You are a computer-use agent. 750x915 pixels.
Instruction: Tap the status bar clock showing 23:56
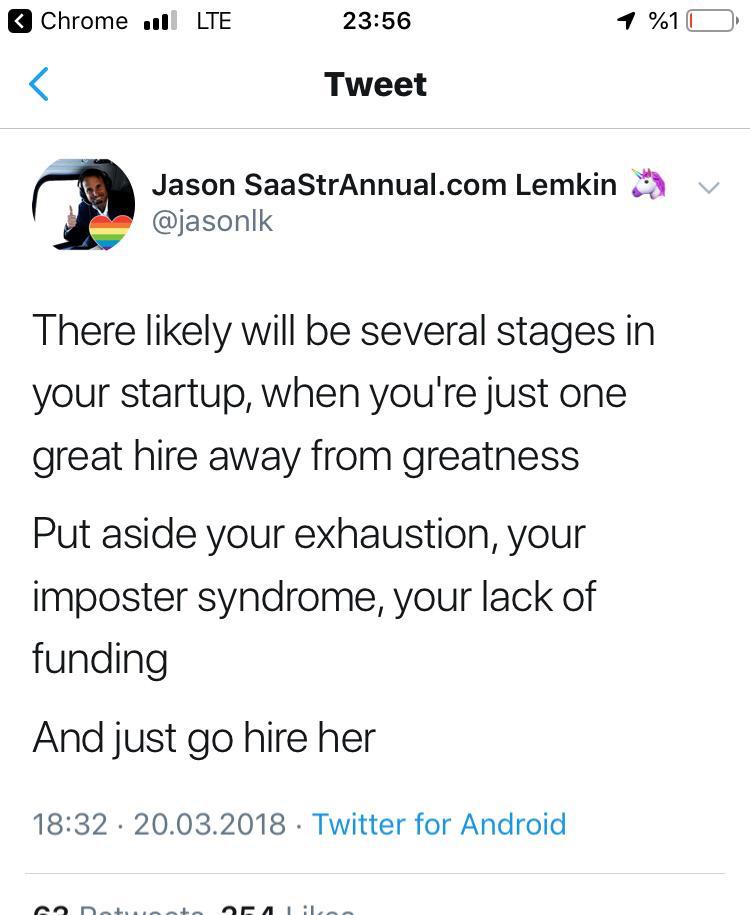[x=376, y=20]
